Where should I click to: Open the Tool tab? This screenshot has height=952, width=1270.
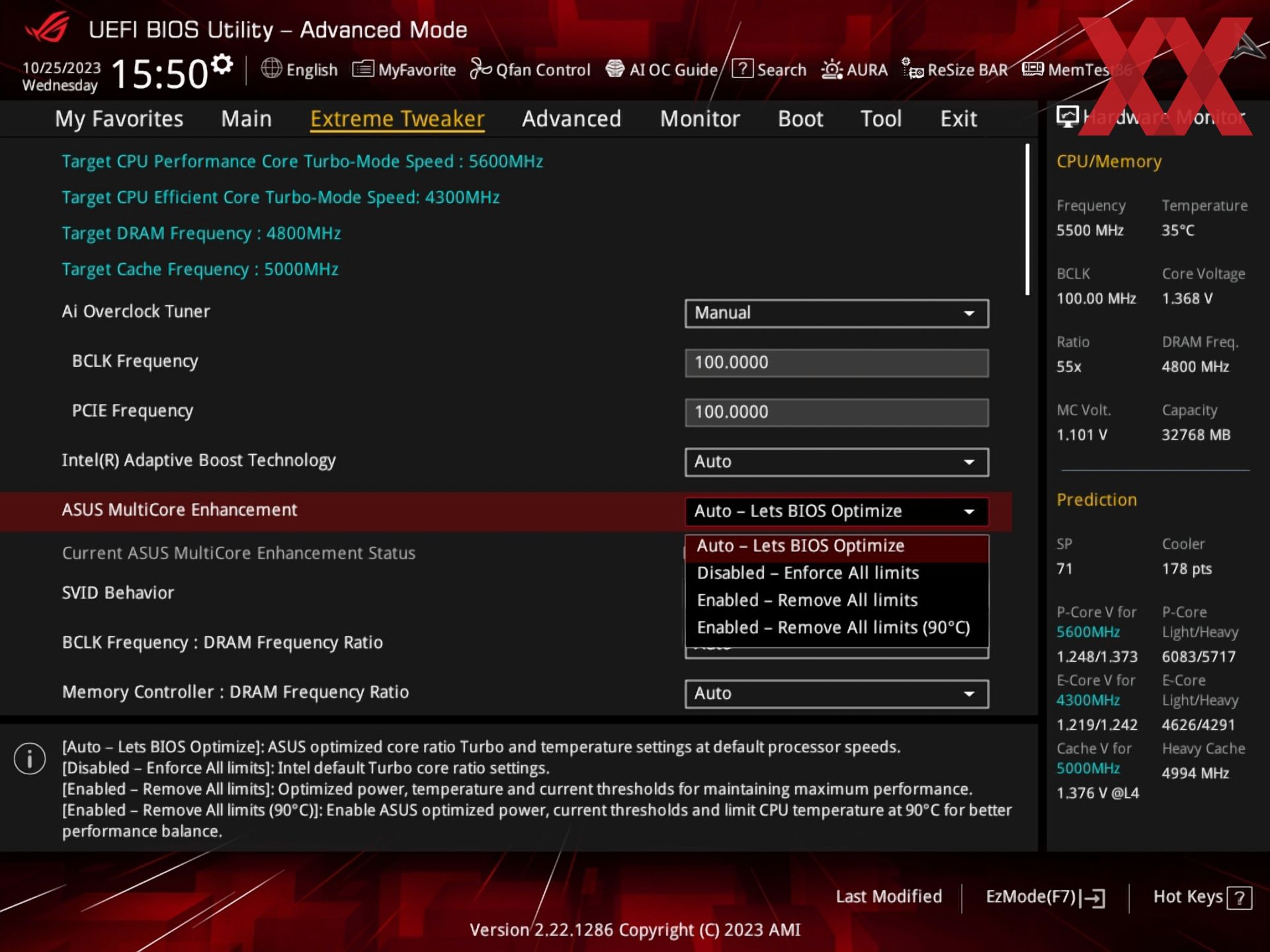click(881, 119)
